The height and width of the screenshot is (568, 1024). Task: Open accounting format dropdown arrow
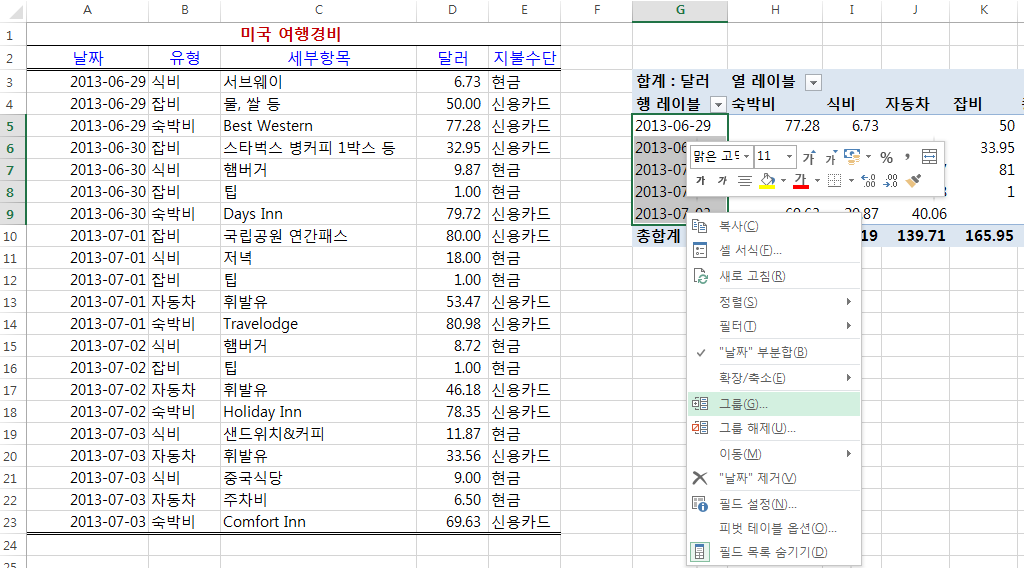point(869,157)
